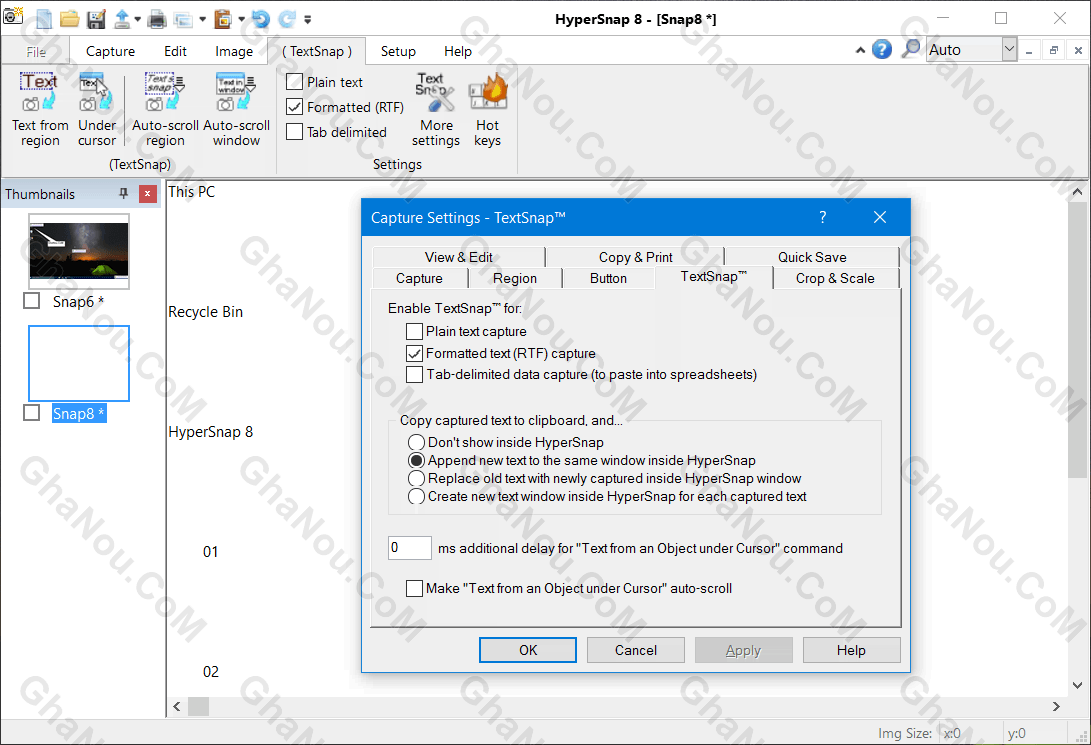Enable Tab-delimited data capture option
1091x745 pixels.
pos(414,374)
